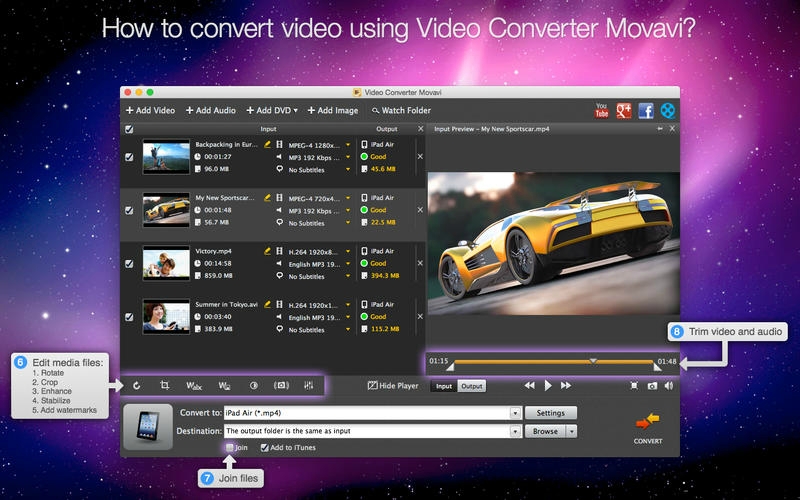The width and height of the screenshot is (800, 500).
Task: Expand Victory.mp4 H.264 video dropdown
Action: point(348,252)
